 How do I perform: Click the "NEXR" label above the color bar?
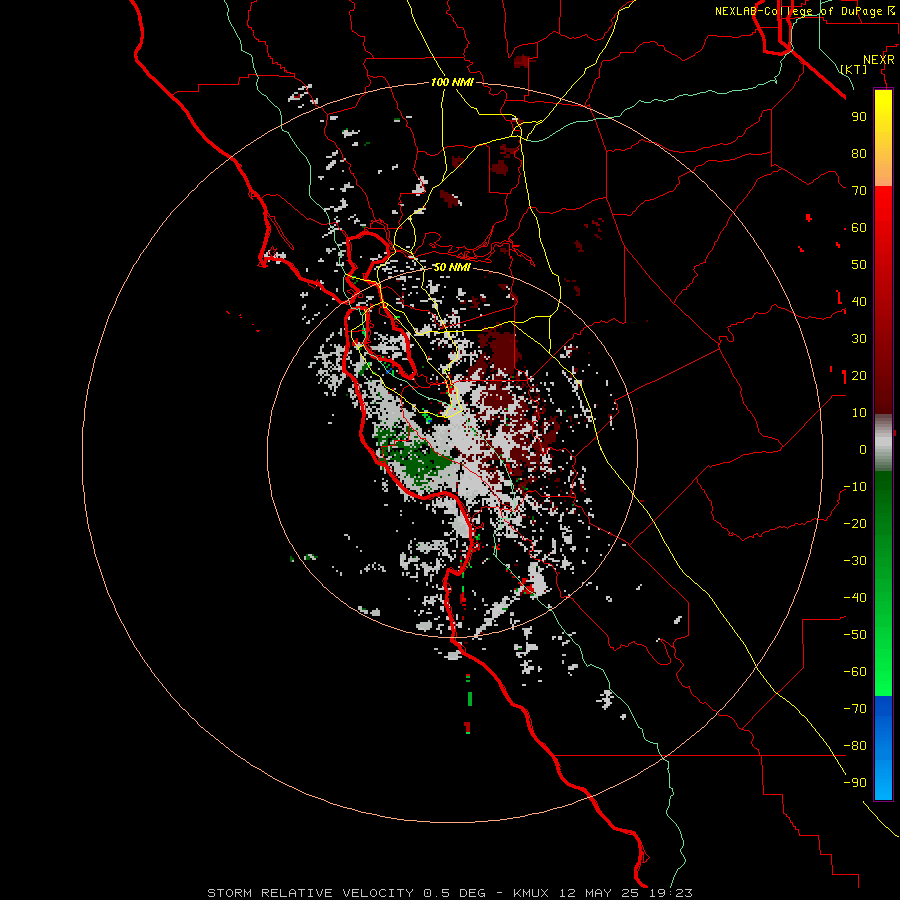click(x=879, y=60)
